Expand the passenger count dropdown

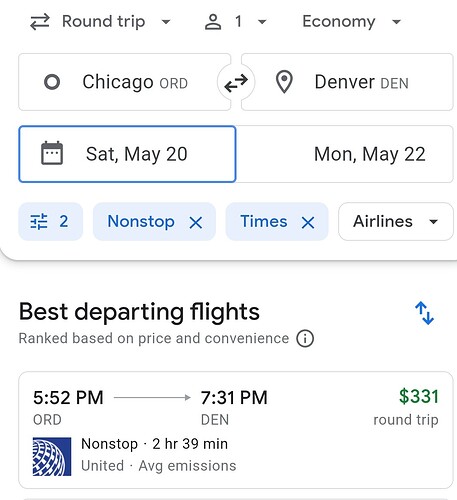pos(251,22)
